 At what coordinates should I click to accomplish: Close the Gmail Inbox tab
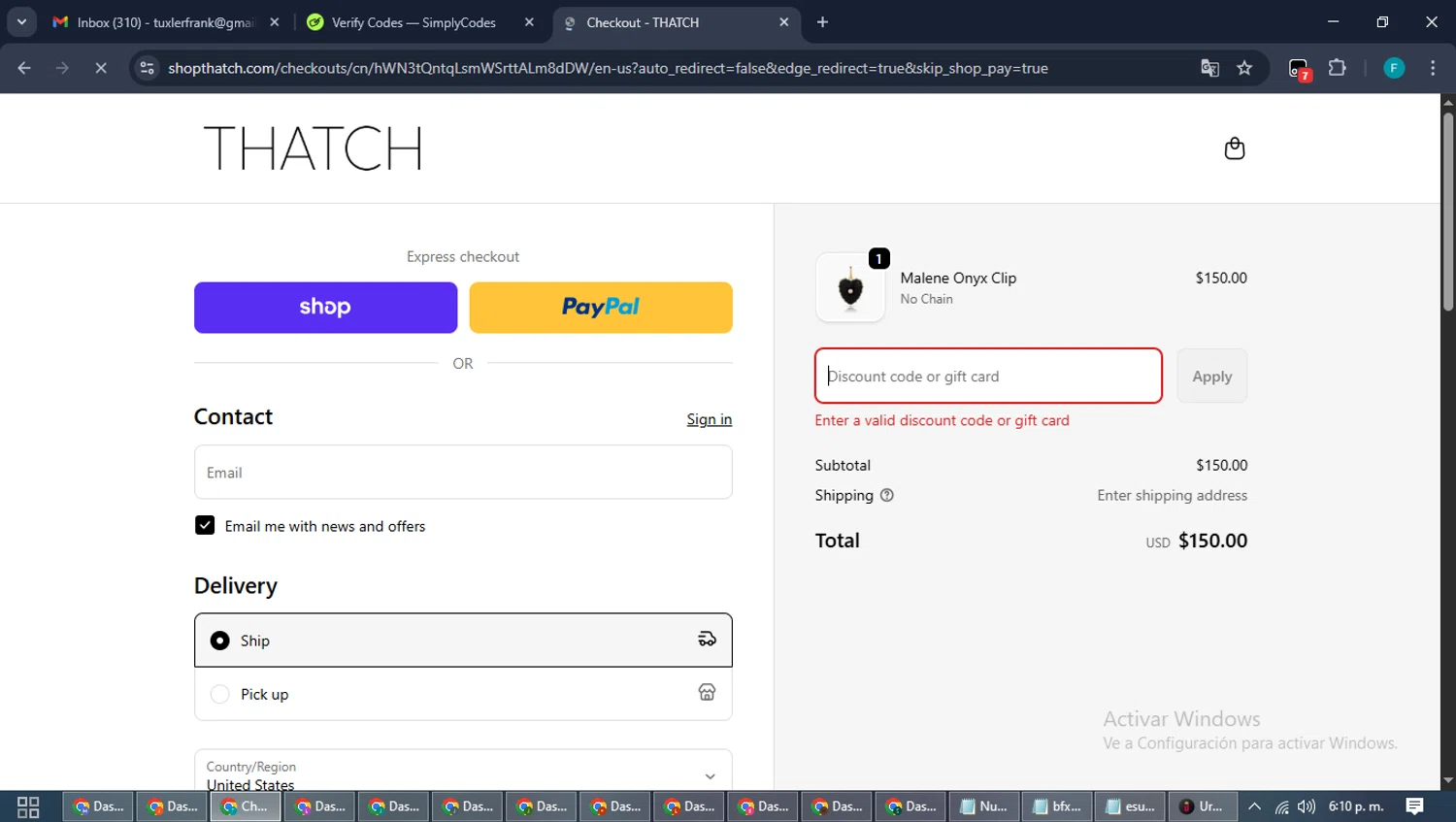(x=275, y=22)
